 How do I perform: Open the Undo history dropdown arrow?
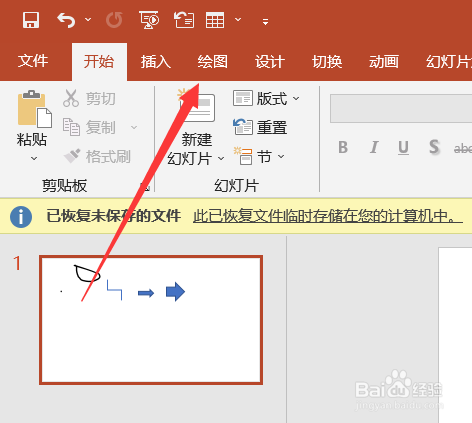tap(88, 20)
